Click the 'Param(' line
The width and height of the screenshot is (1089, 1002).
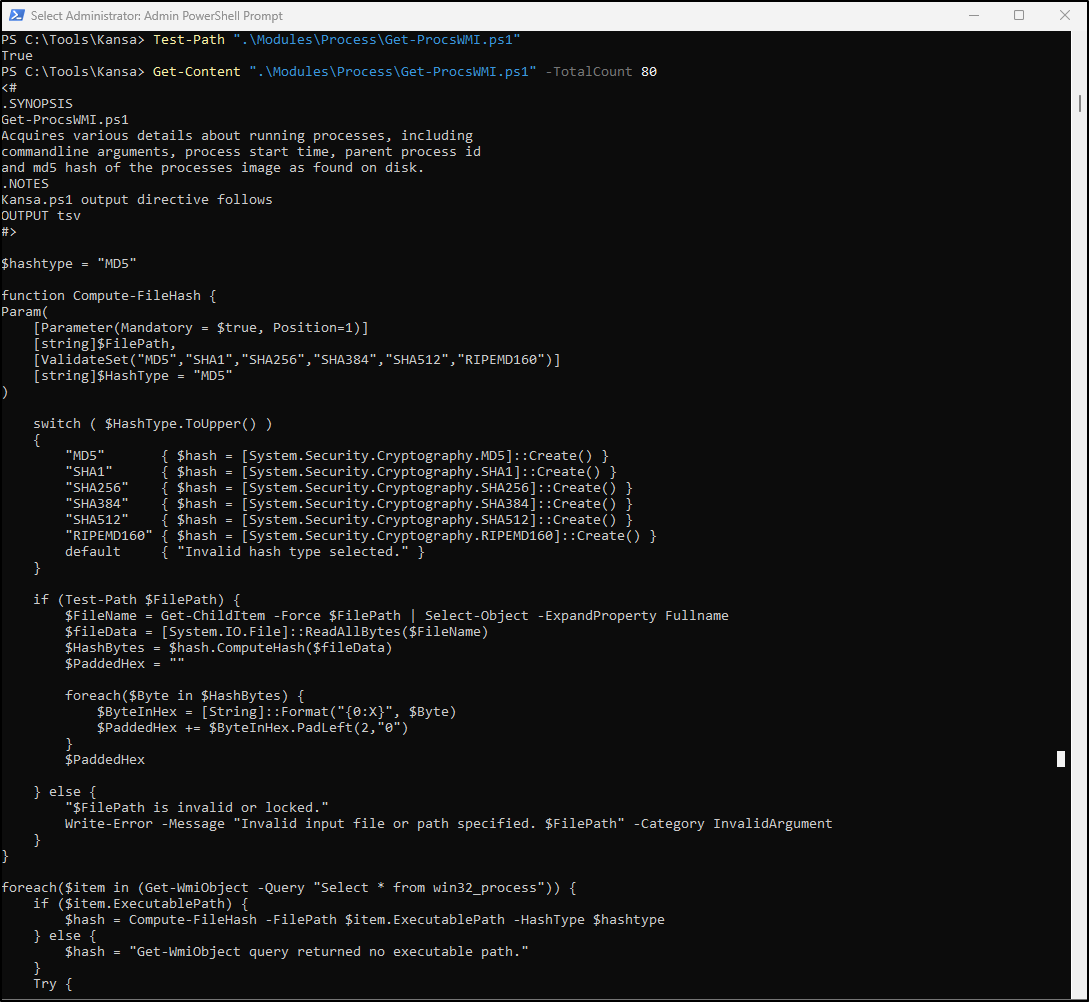25,311
